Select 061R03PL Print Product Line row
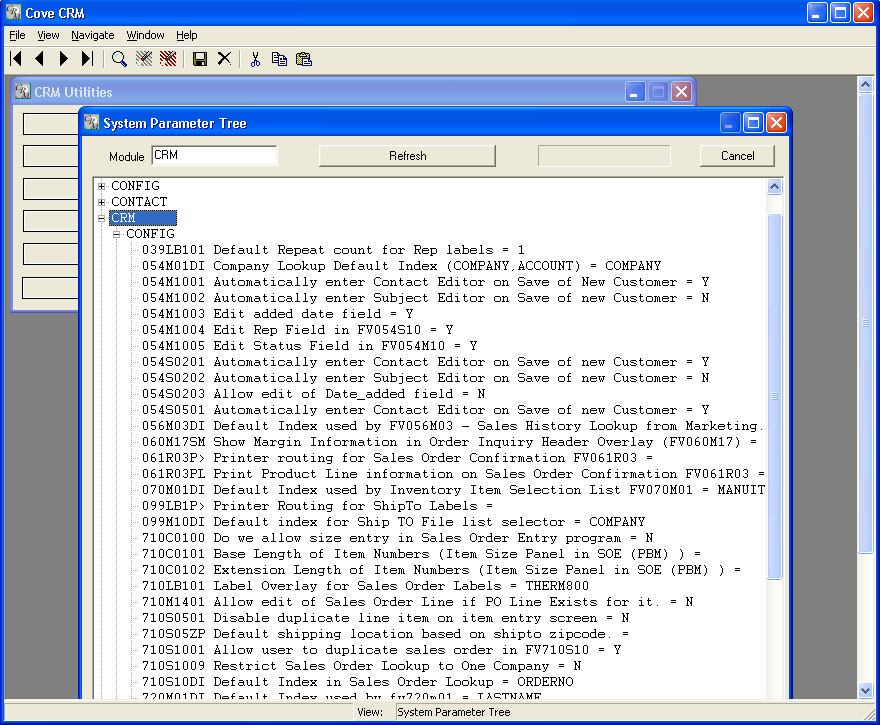The width and height of the screenshot is (880, 725). tap(453, 474)
